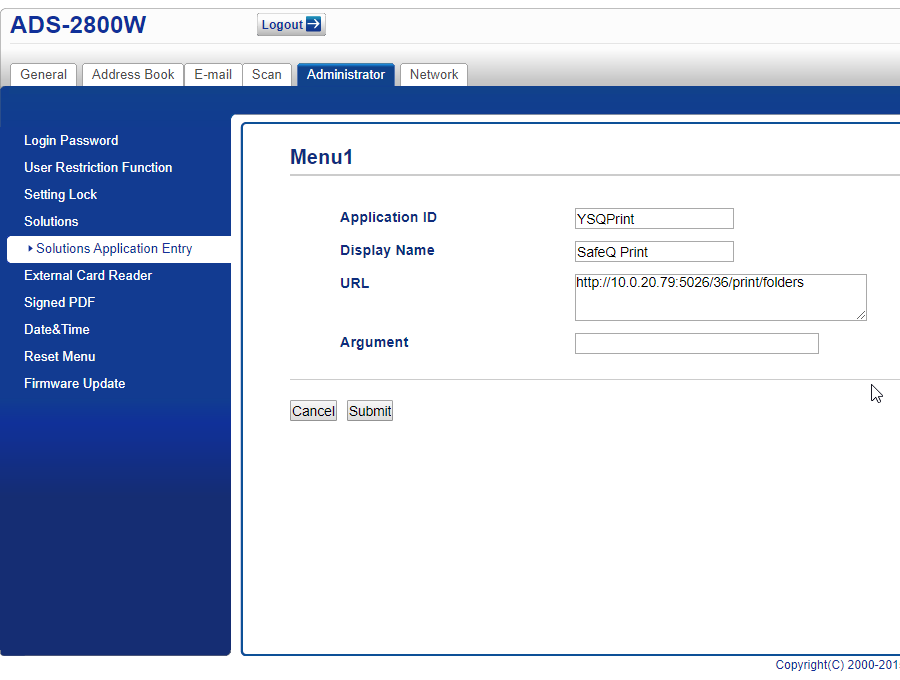The image size is (900, 680).
Task: Open Login Password settings
Action: point(71,141)
